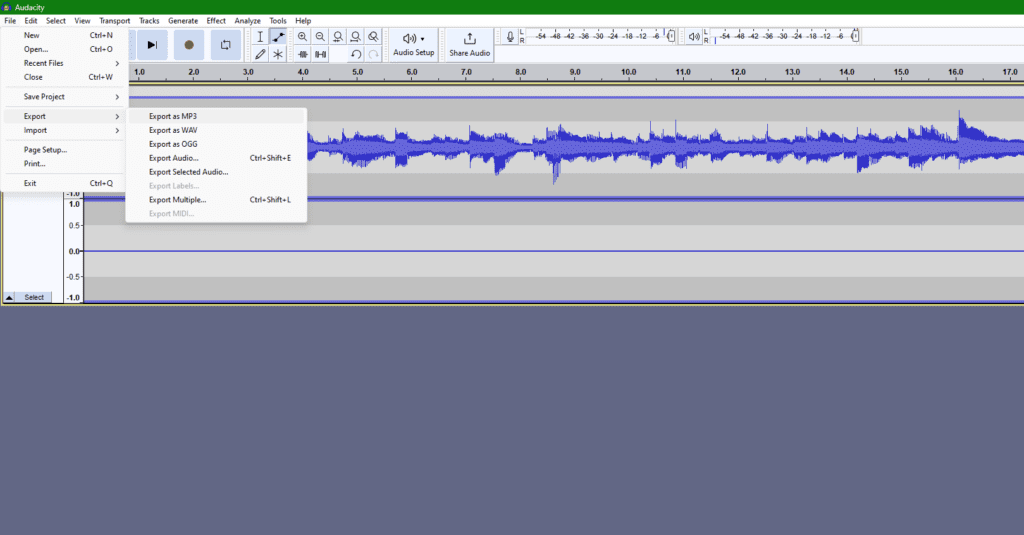Select Export as OGG

pos(216,144)
